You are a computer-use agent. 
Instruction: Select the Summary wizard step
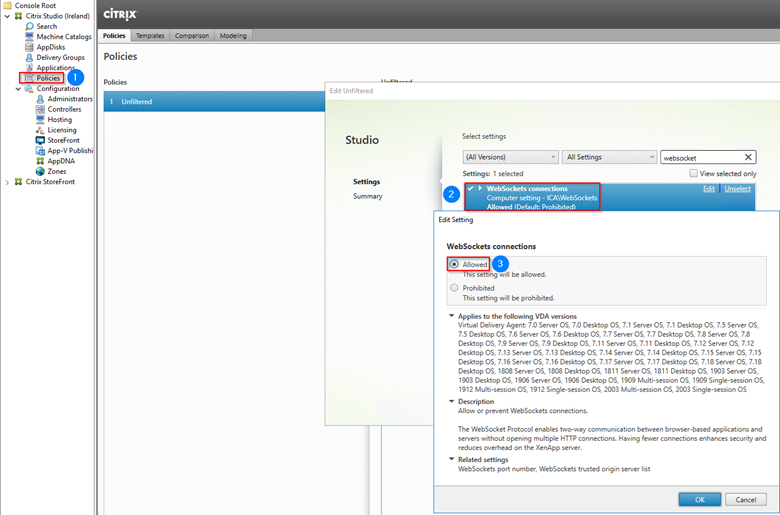(x=368, y=196)
